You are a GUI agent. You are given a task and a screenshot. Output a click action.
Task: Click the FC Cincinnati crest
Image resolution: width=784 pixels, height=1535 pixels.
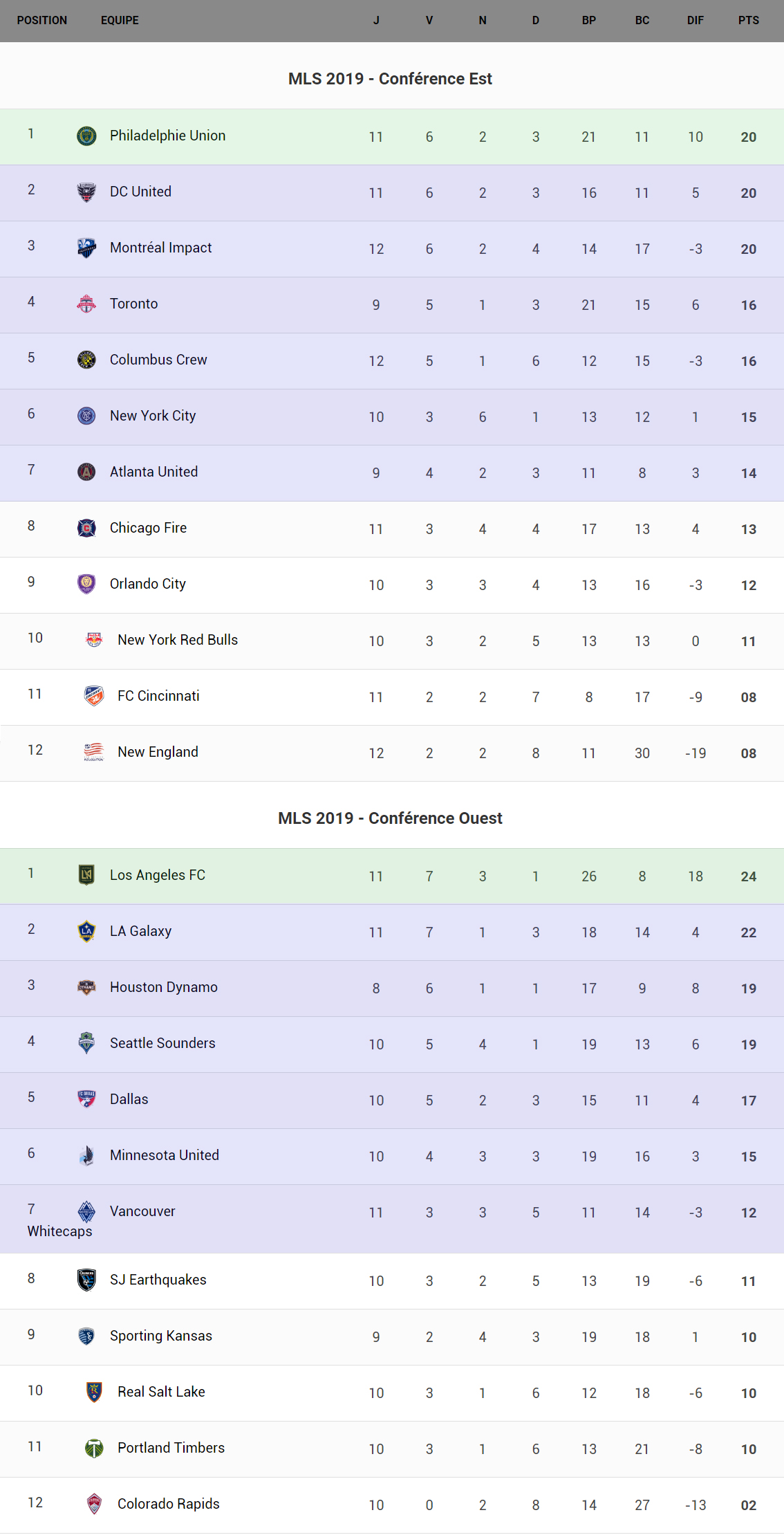(x=94, y=696)
